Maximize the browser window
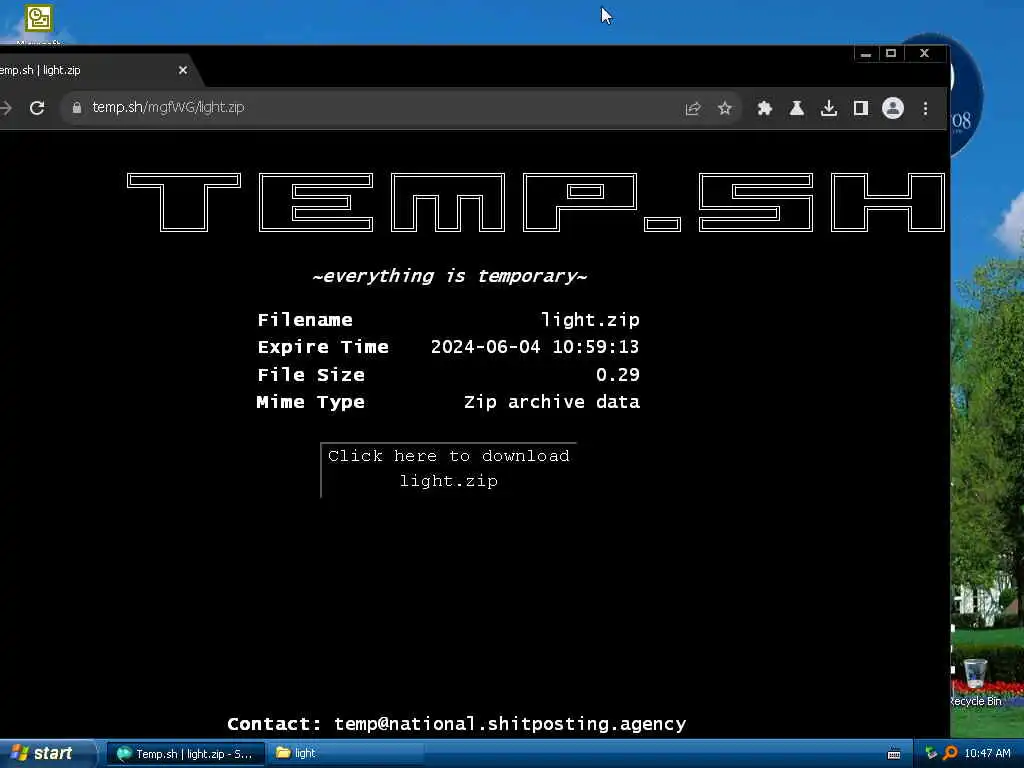Image resolution: width=1024 pixels, height=768 pixels. tap(891, 54)
